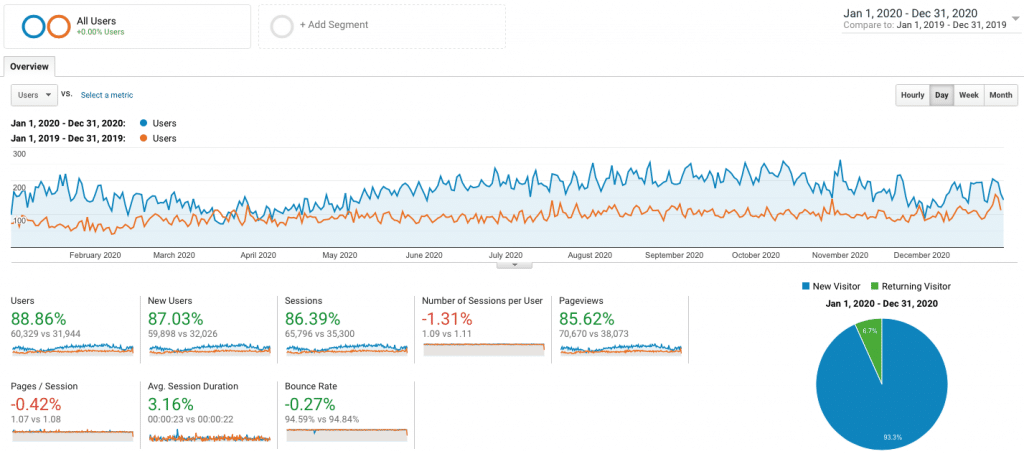Viewport: 1024px width, 454px height.
Task: Select the Week granularity button
Action: (x=968, y=95)
